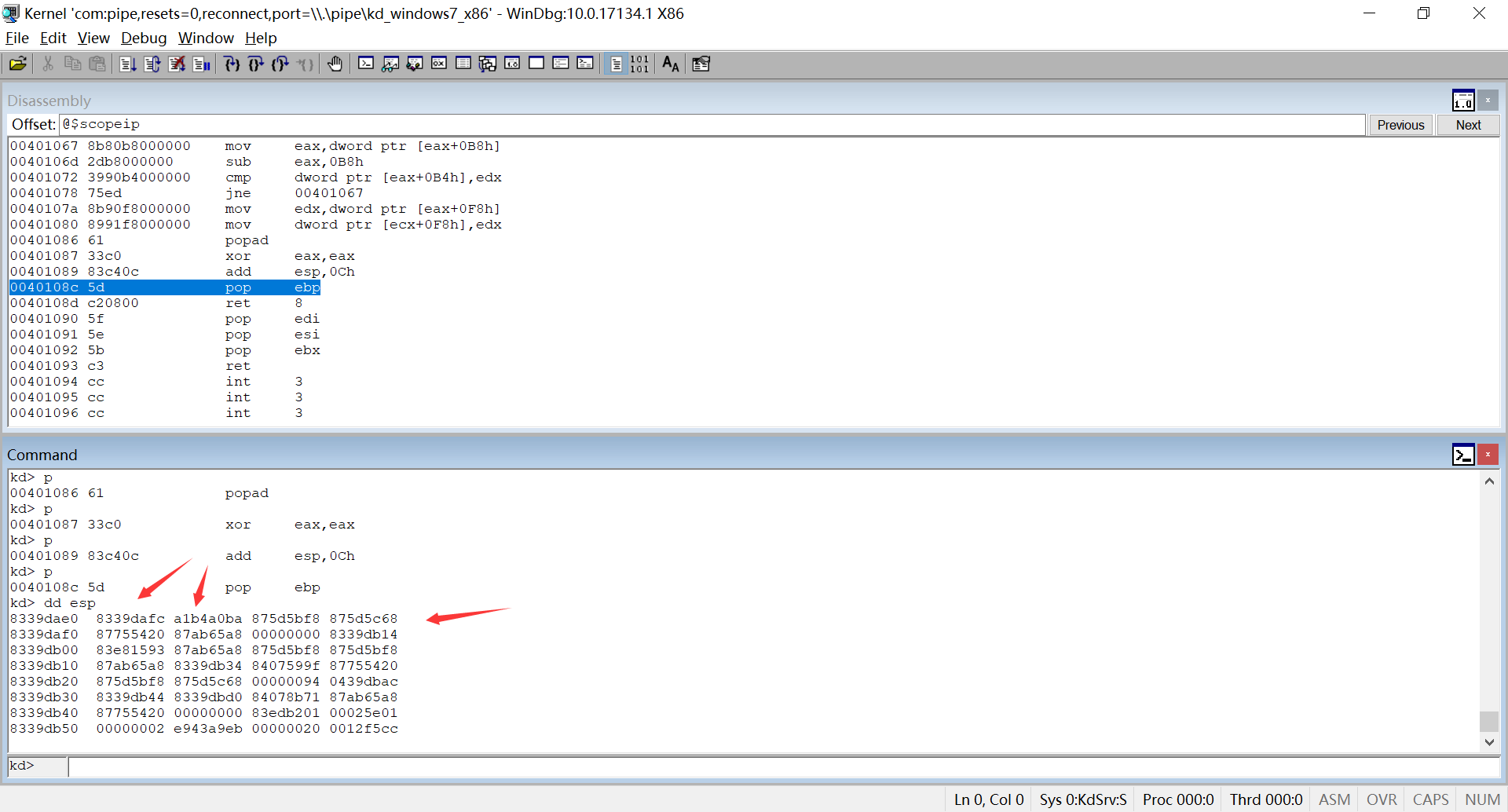Click 'Thrd 000:0' in the status bar
Screen dimensions: 1508x812
pos(1266,799)
